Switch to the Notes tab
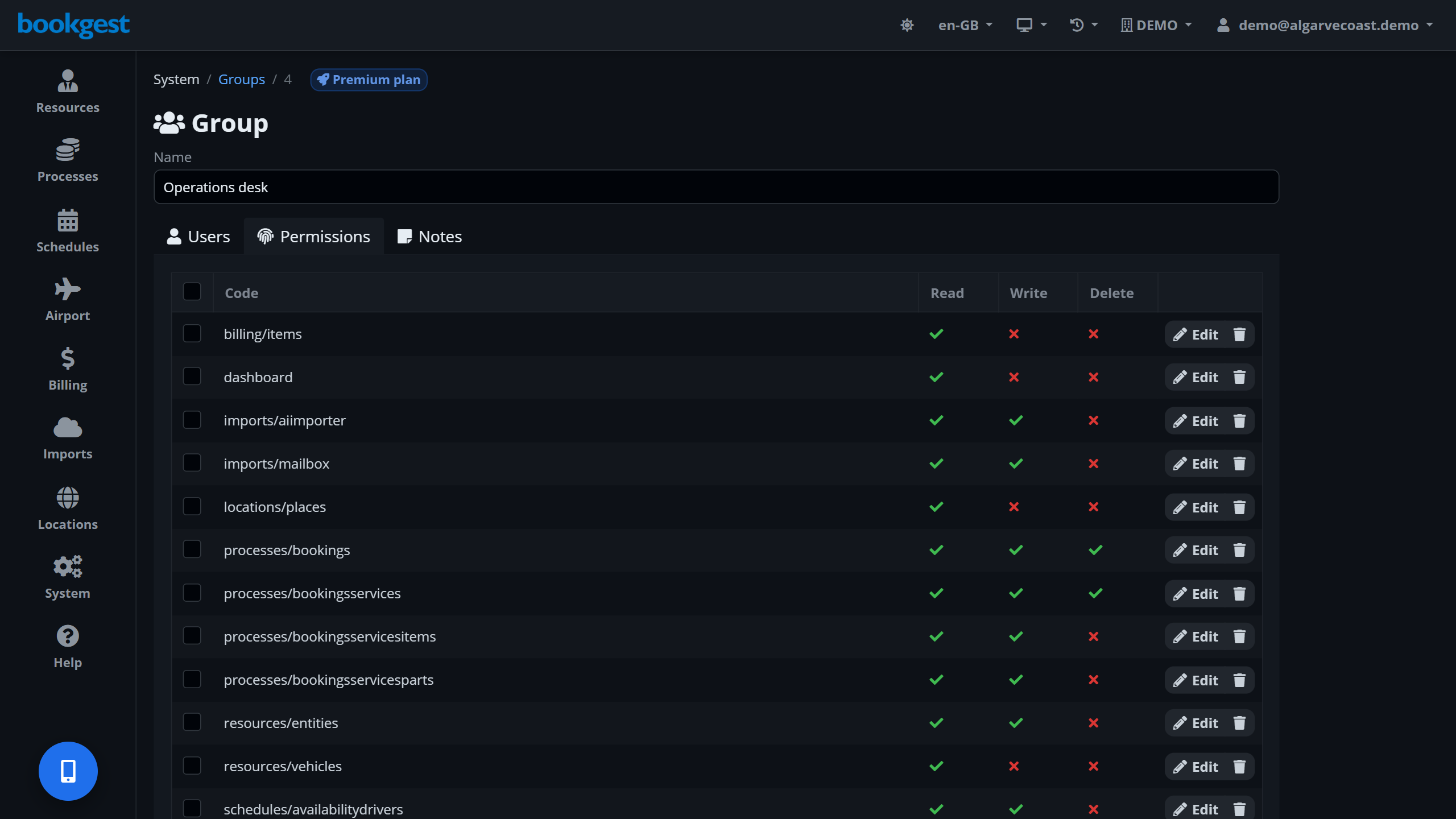The image size is (1456, 819). [x=430, y=237]
